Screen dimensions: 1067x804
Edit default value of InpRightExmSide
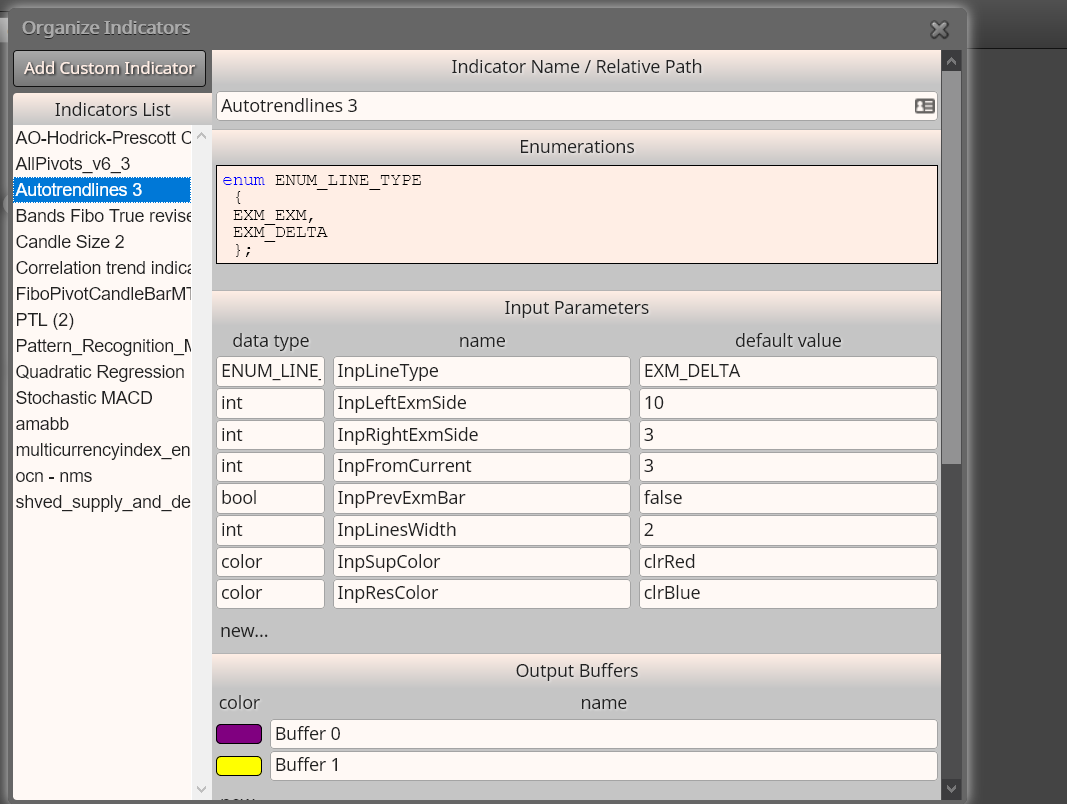(788, 435)
